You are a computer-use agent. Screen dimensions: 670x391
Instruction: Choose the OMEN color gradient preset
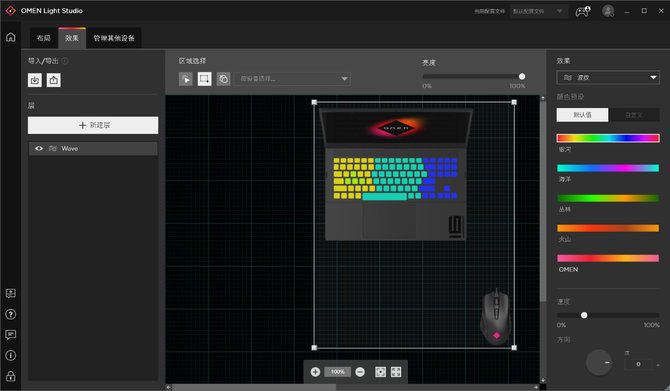pyautogui.click(x=608, y=258)
